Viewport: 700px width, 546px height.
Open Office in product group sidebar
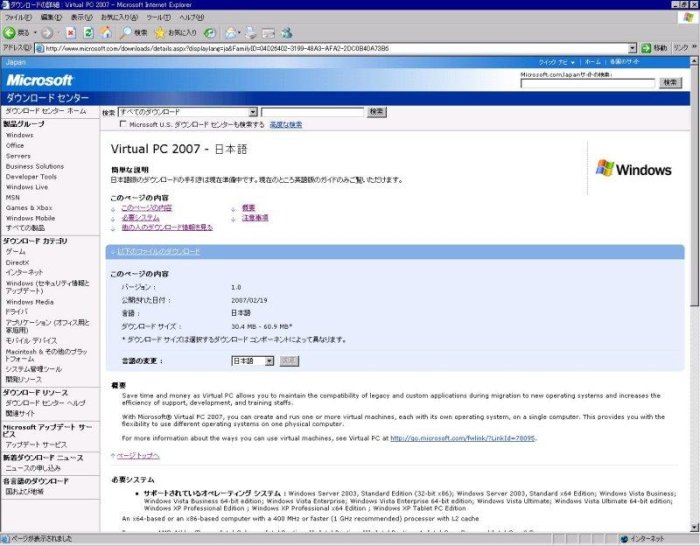[x=15, y=146]
